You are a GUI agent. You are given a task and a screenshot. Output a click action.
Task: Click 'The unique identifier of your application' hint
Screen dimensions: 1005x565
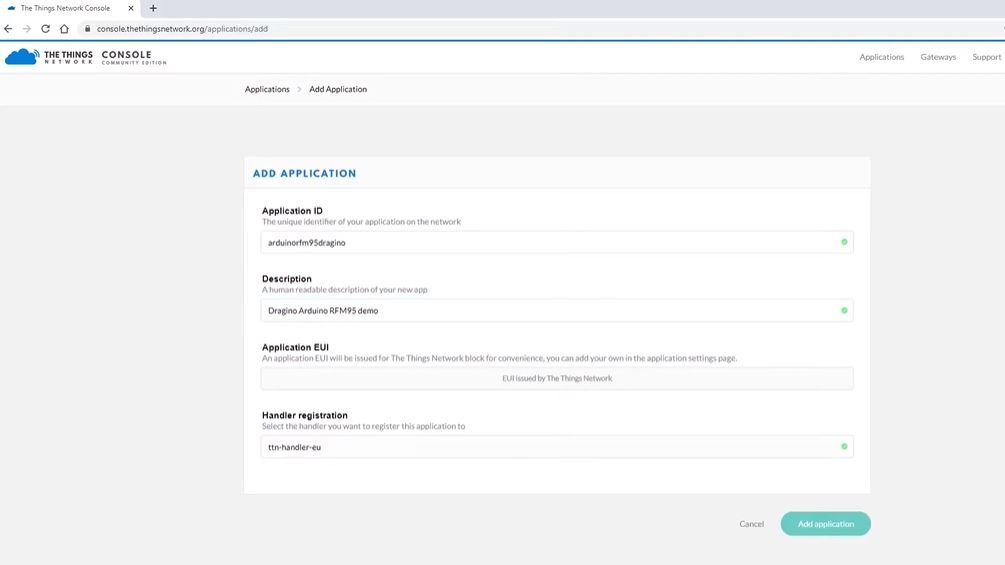click(361, 222)
